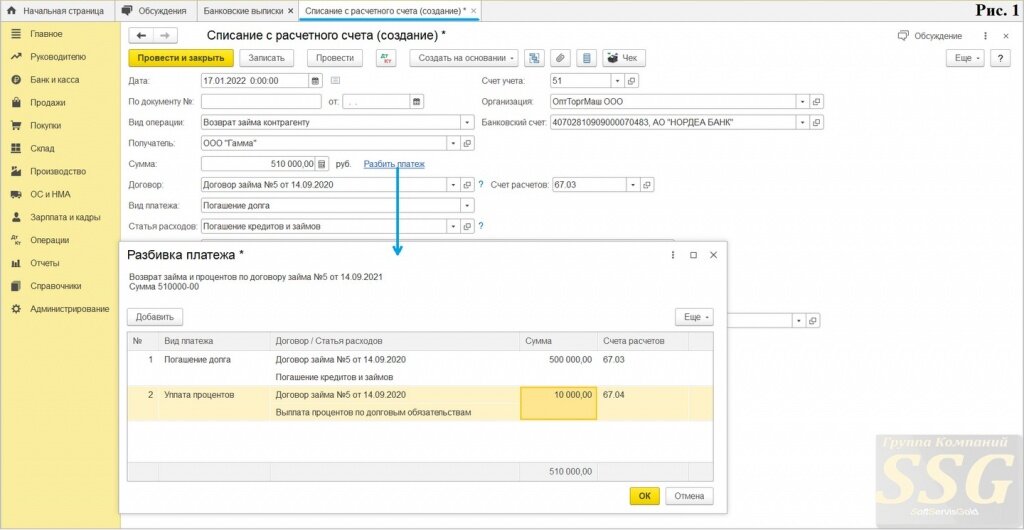1024x530 pixels.
Task: Open Еще menu in Разбивка платежа dialog
Action: tap(694, 317)
